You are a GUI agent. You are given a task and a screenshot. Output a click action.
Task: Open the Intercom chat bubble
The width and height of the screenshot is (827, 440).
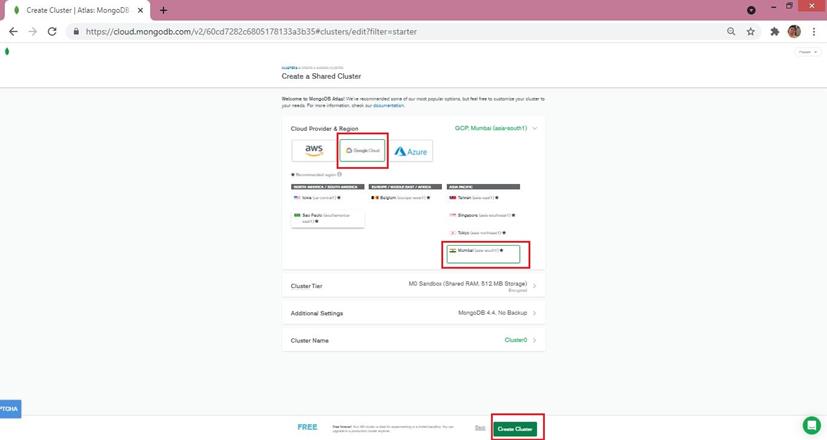point(811,425)
